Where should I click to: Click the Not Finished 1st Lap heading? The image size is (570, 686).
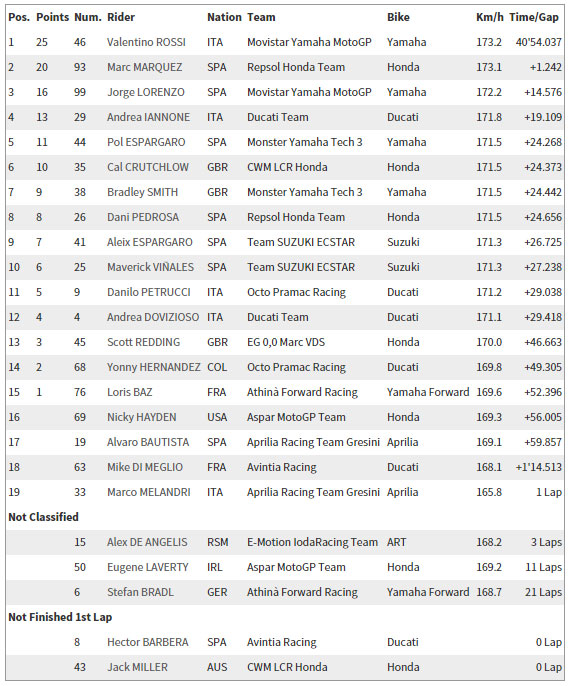click(60, 617)
